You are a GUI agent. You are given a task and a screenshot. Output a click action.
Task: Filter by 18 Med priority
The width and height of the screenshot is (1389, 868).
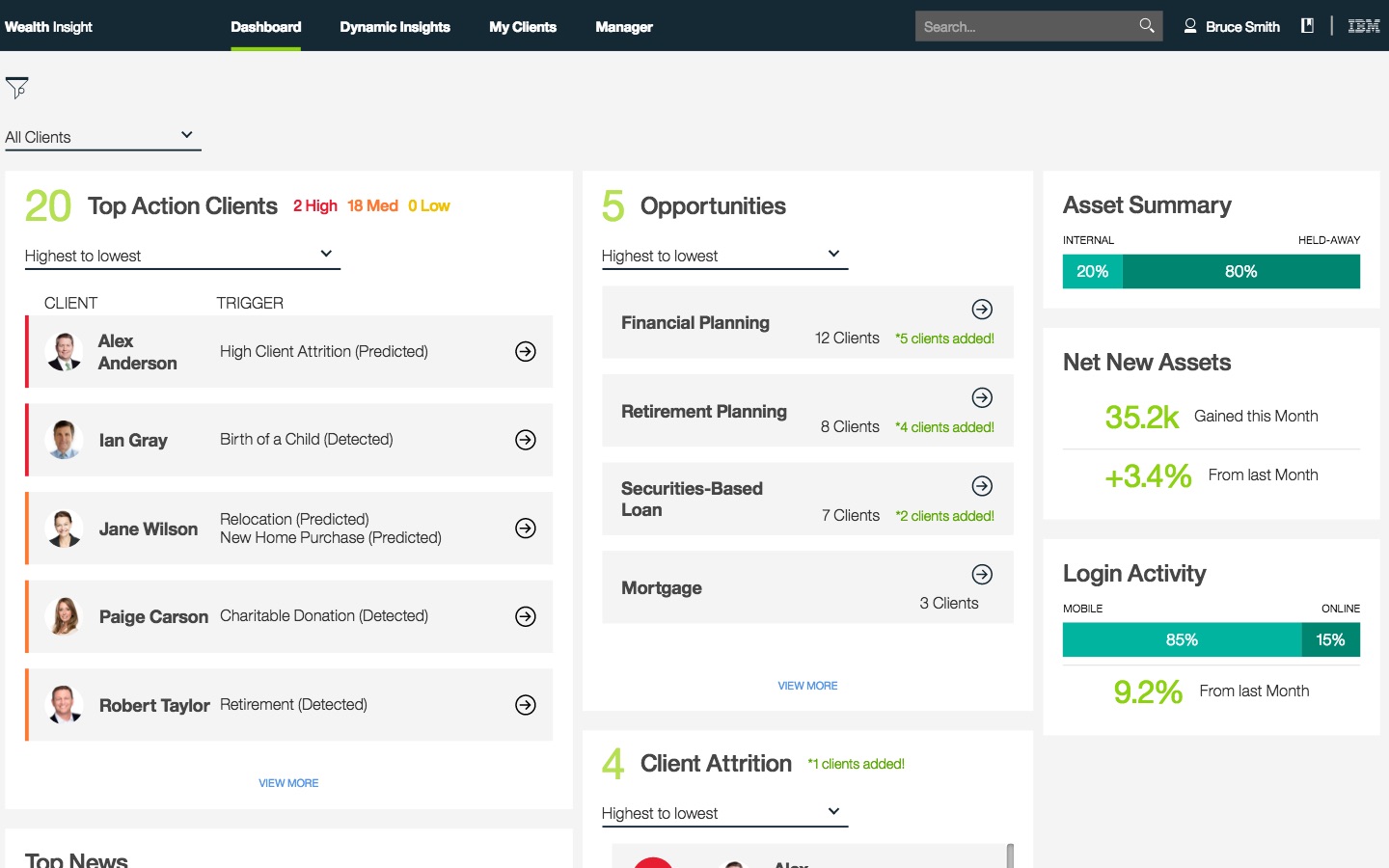tap(372, 205)
